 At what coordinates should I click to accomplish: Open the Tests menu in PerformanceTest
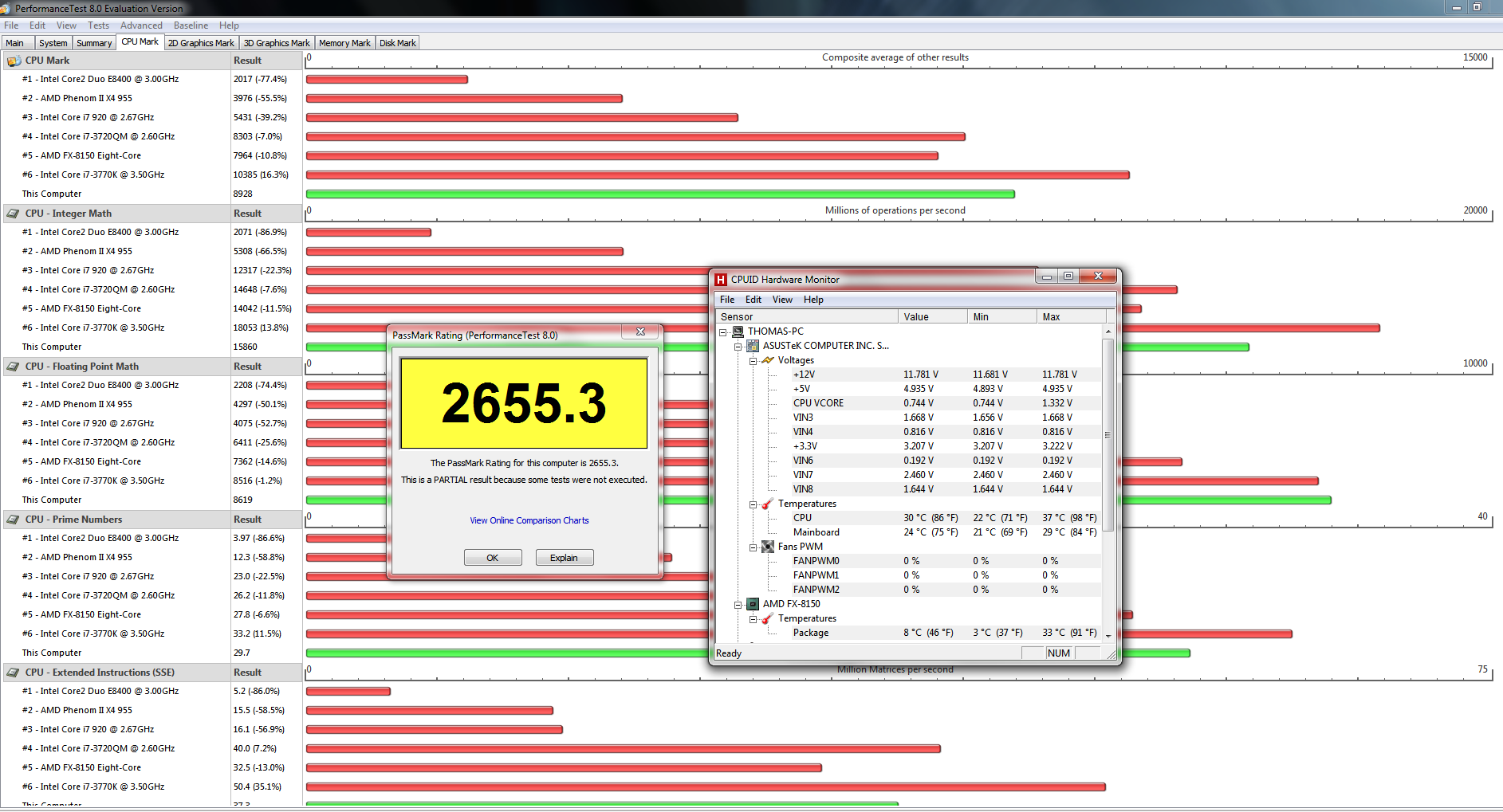[x=99, y=25]
